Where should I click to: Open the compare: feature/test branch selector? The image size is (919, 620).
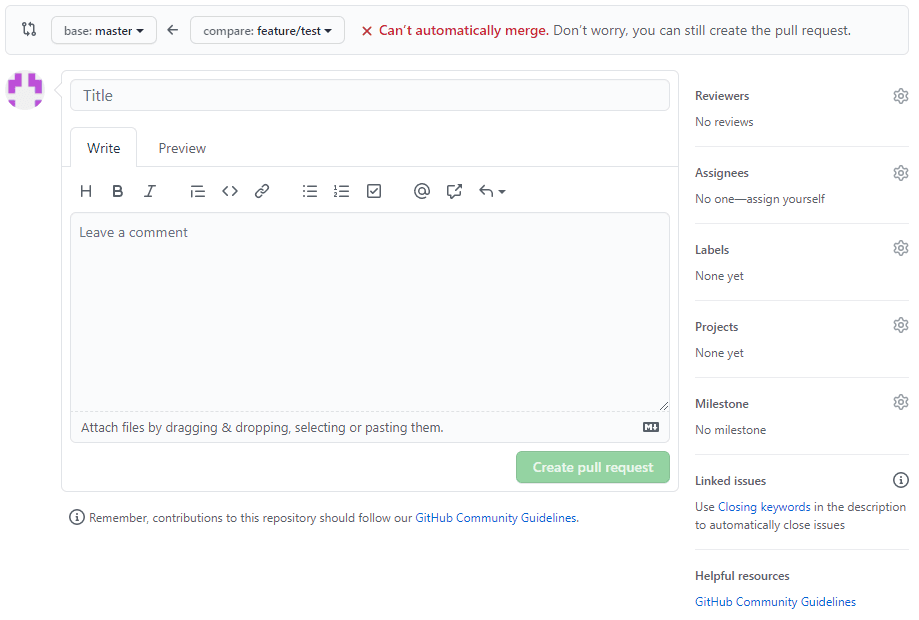click(x=267, y=30)
